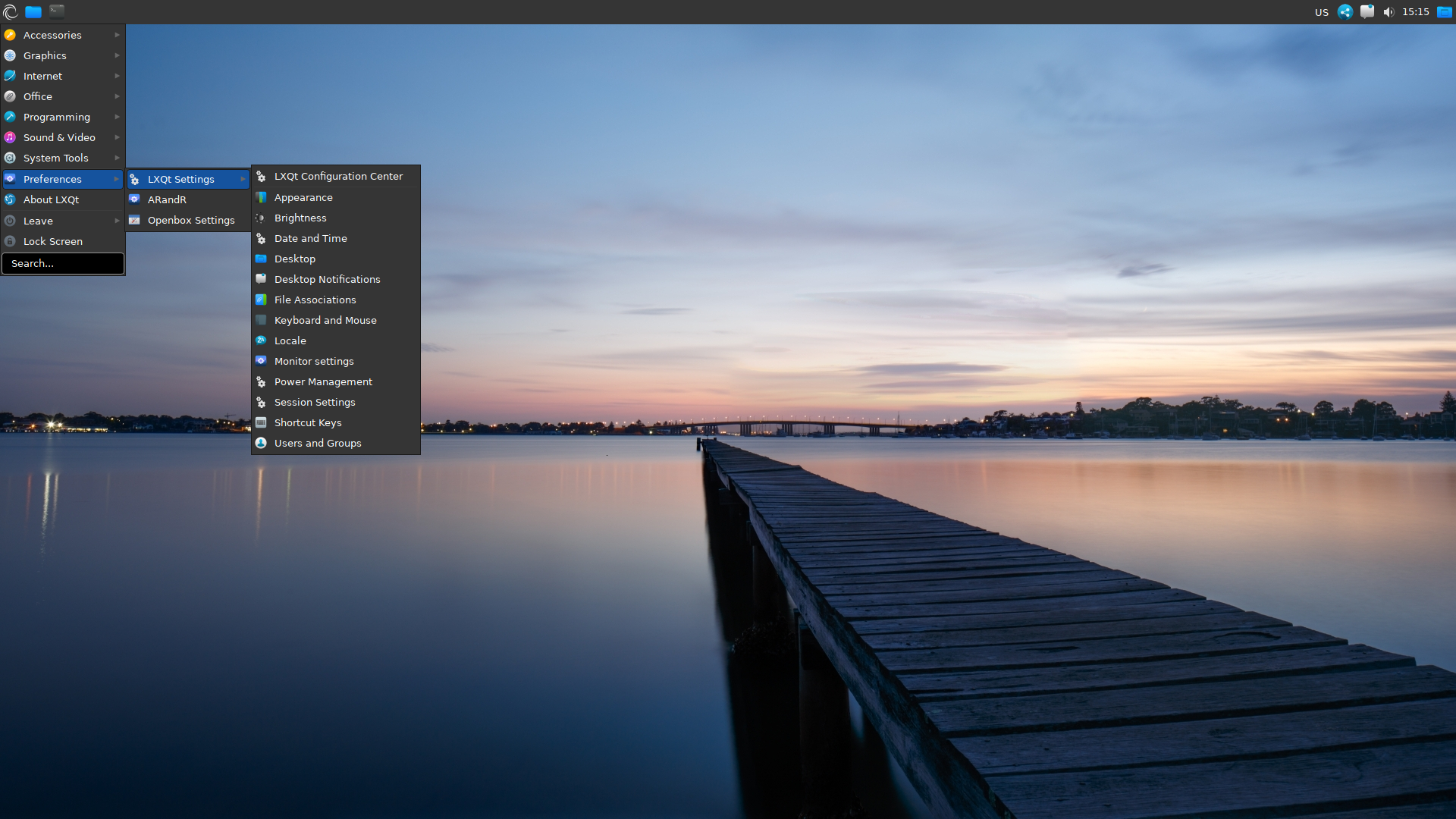
Task: Open Session Settings
Action: [336, 402]
